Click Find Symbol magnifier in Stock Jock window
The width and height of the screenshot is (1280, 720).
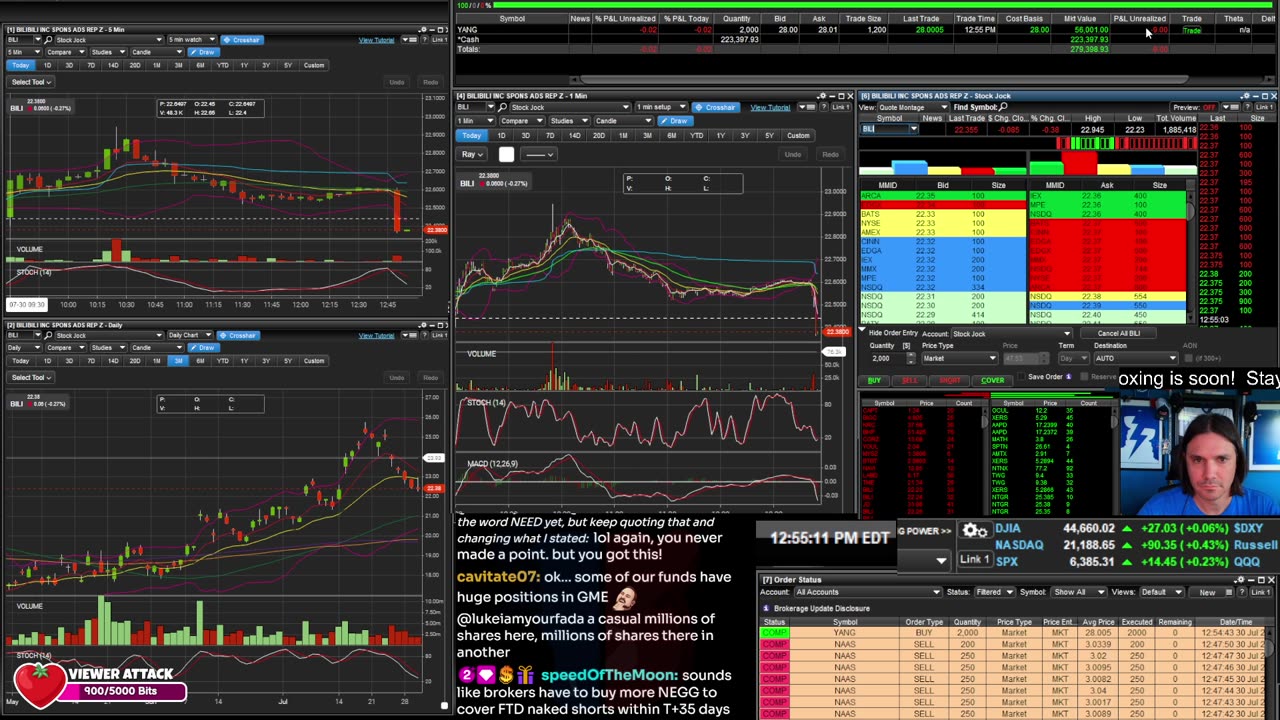coord(1002,106)
